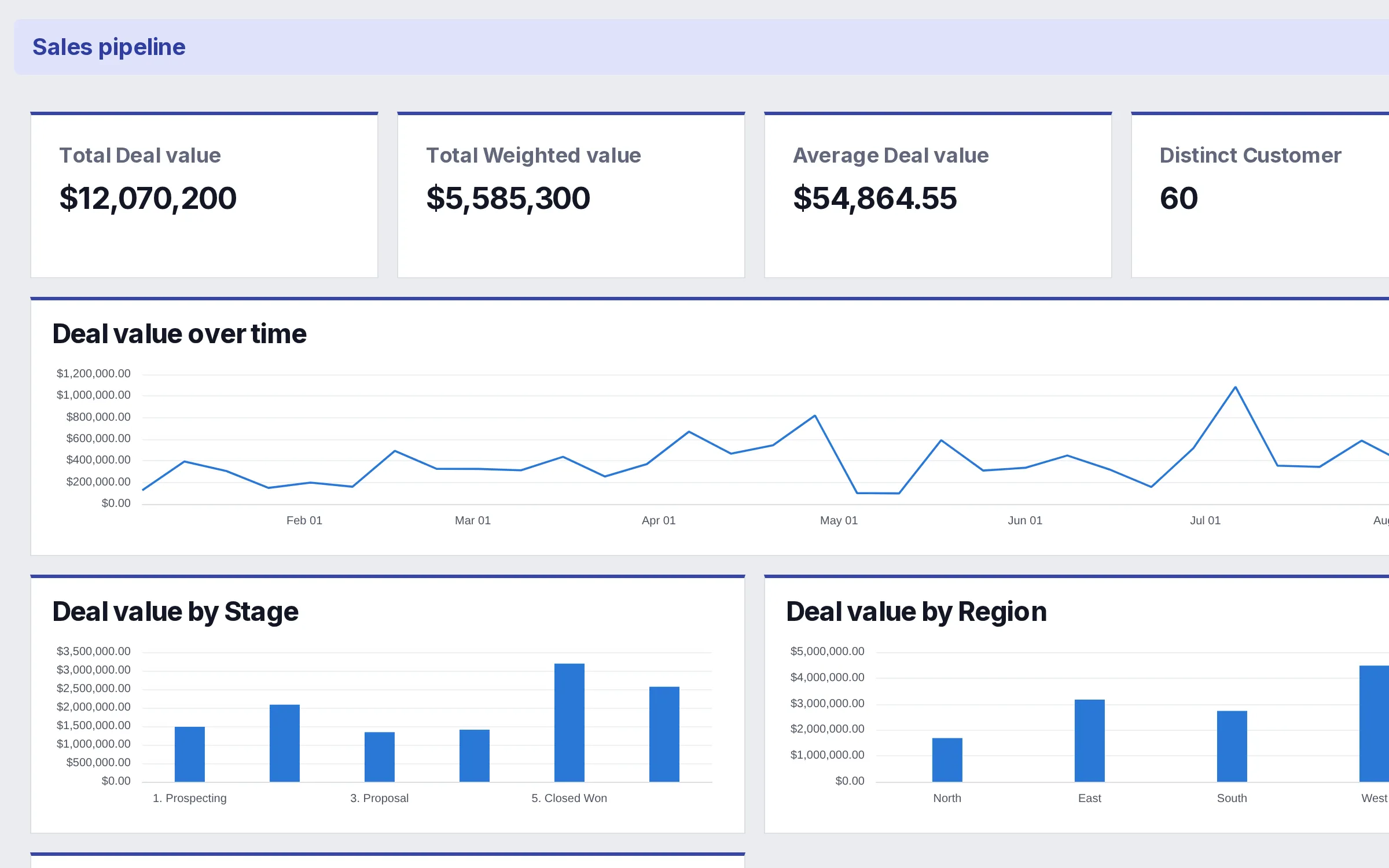Click the $5,585,300 weighted value
1389x868 pixels.
508,198
